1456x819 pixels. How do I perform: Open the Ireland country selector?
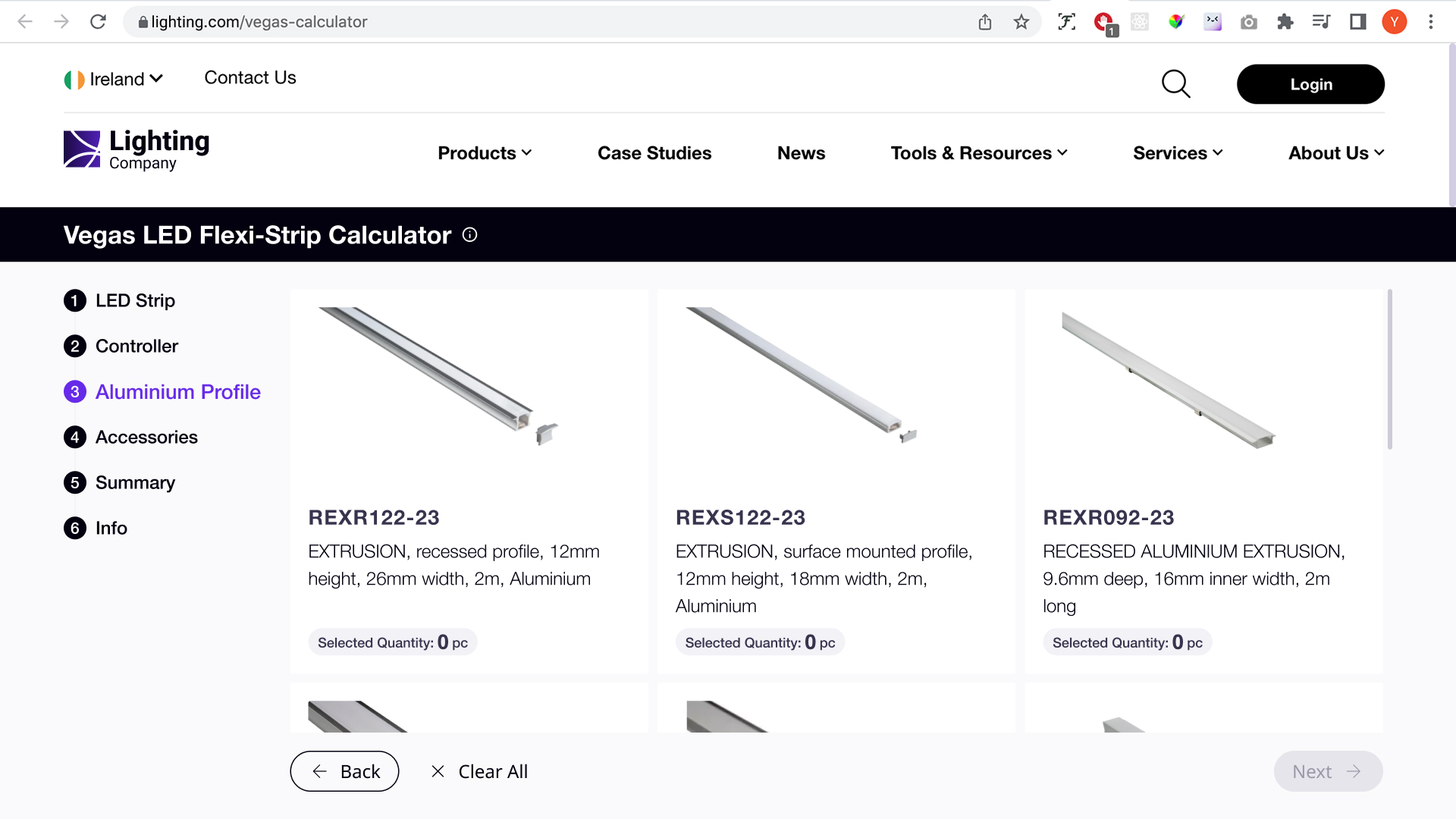point(114,79)
